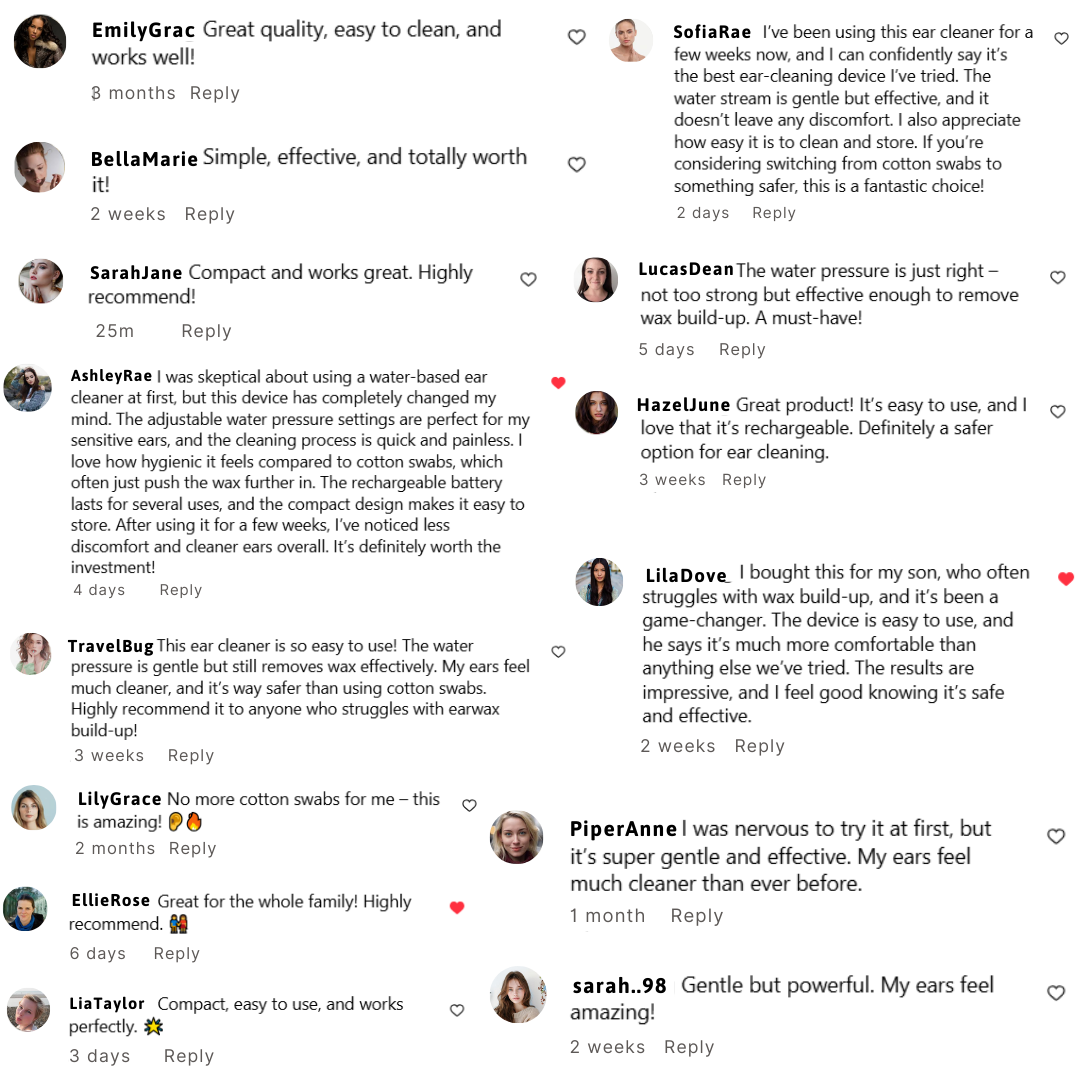Toggle the red heart on EllieRose's comment
This screenshot has height=1080, width=1080.
(457, 907)
